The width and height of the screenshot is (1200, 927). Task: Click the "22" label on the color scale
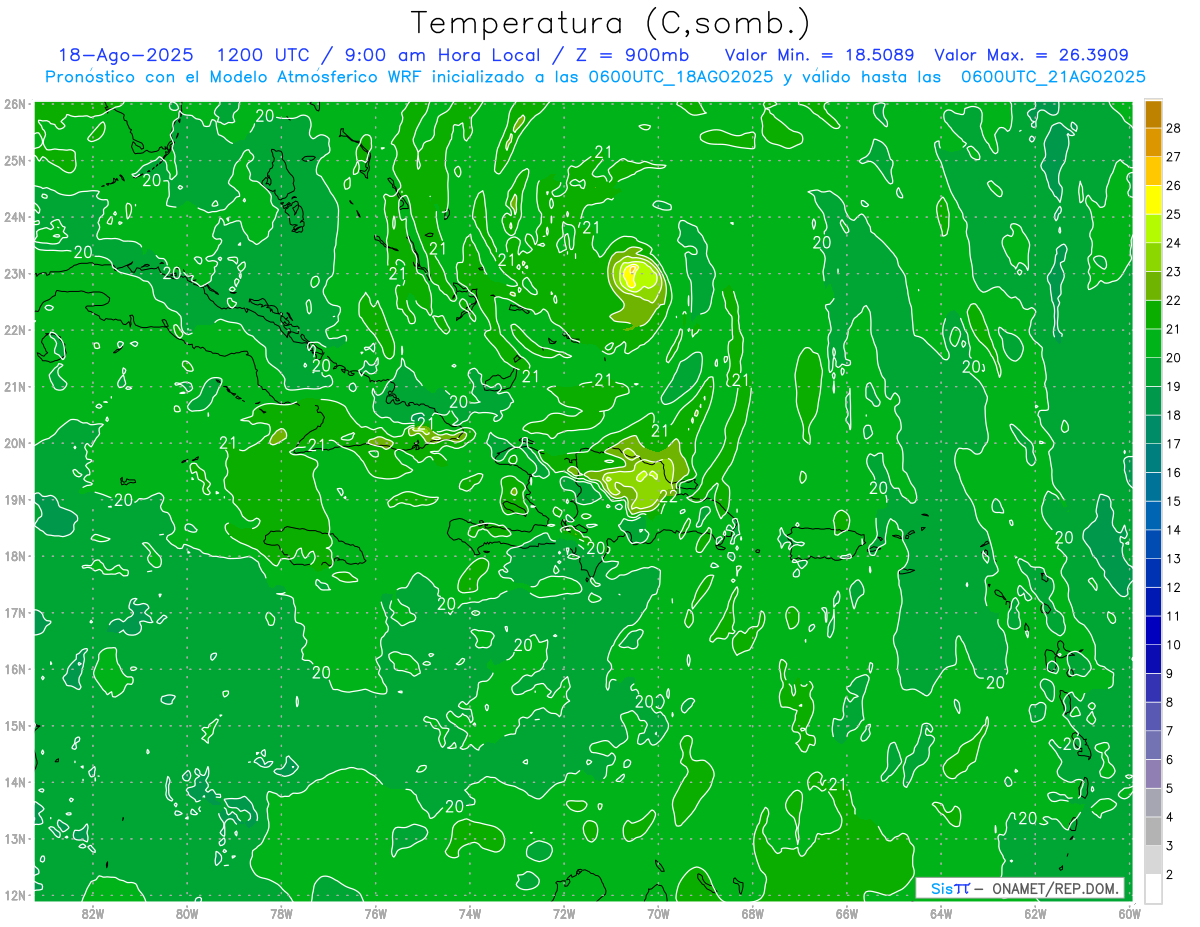click(x=1173, y=300)
